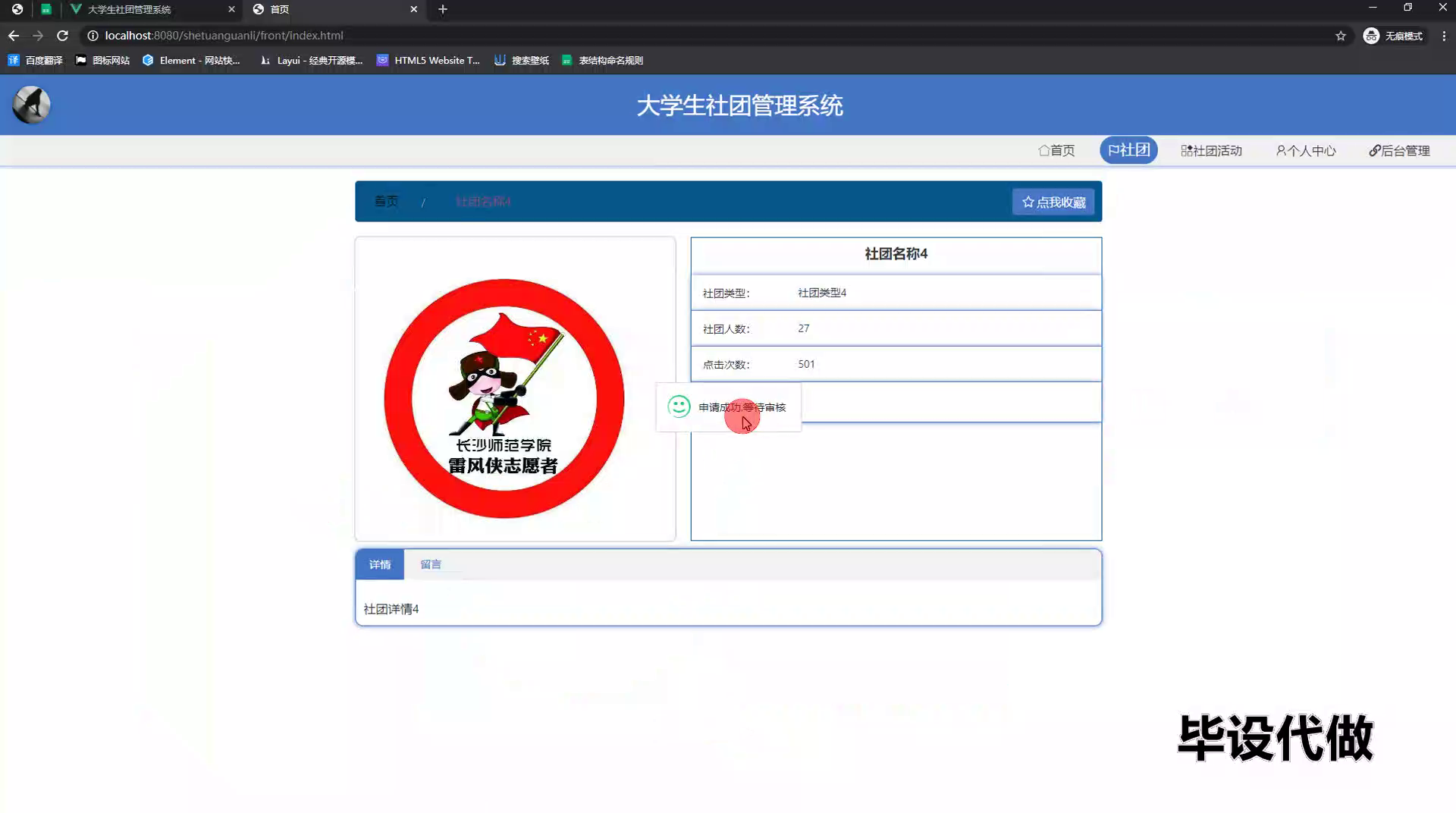Open the 搜索壁纸 bookmark

tap(522, 61)
